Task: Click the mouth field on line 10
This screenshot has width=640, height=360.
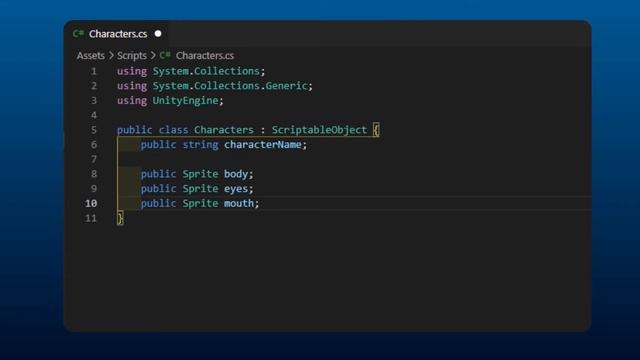Action: [x=239, y=203]
